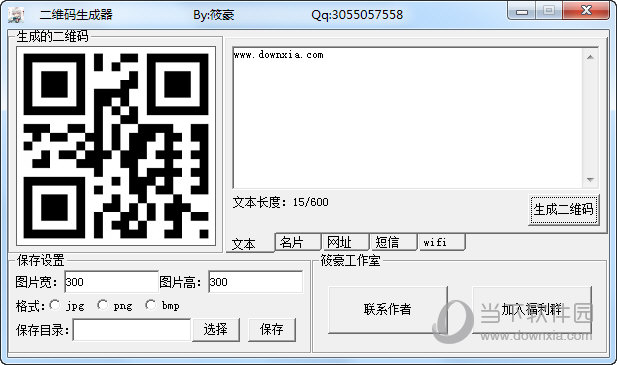Click the text area scroll up arrow
Viewport: 617px width, 365px height.
(x=590, y=57)
